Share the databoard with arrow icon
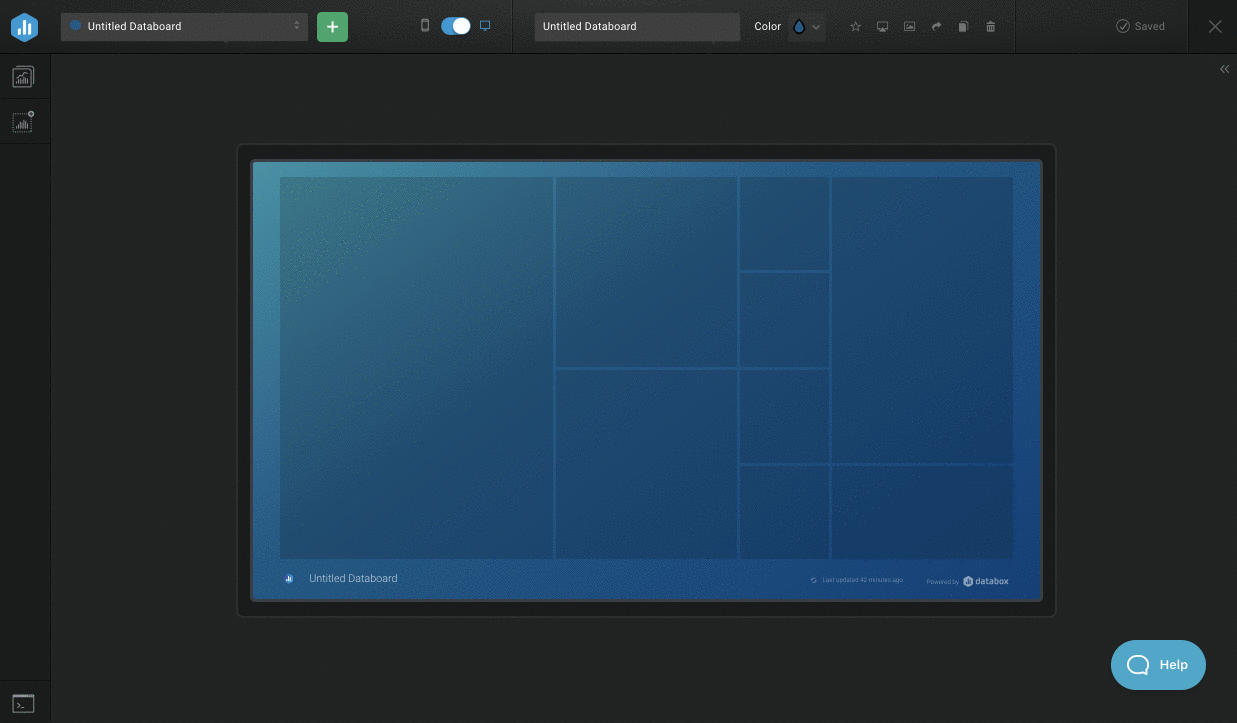 pos(936,27)
